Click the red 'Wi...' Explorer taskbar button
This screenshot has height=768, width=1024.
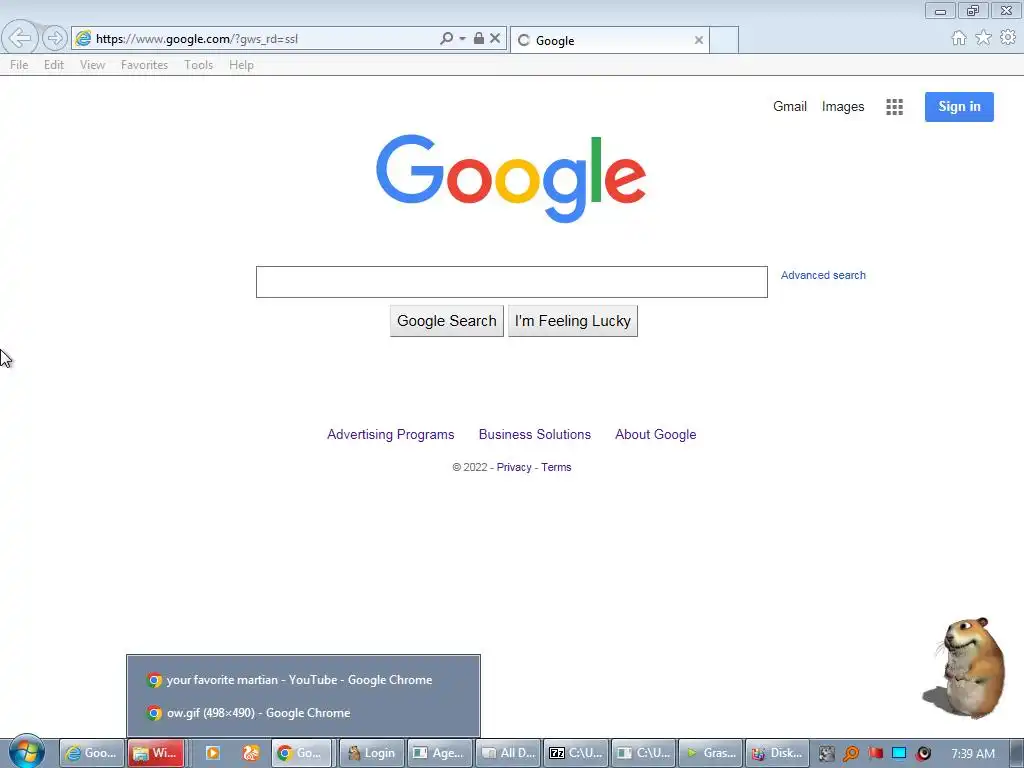(156, 753)
